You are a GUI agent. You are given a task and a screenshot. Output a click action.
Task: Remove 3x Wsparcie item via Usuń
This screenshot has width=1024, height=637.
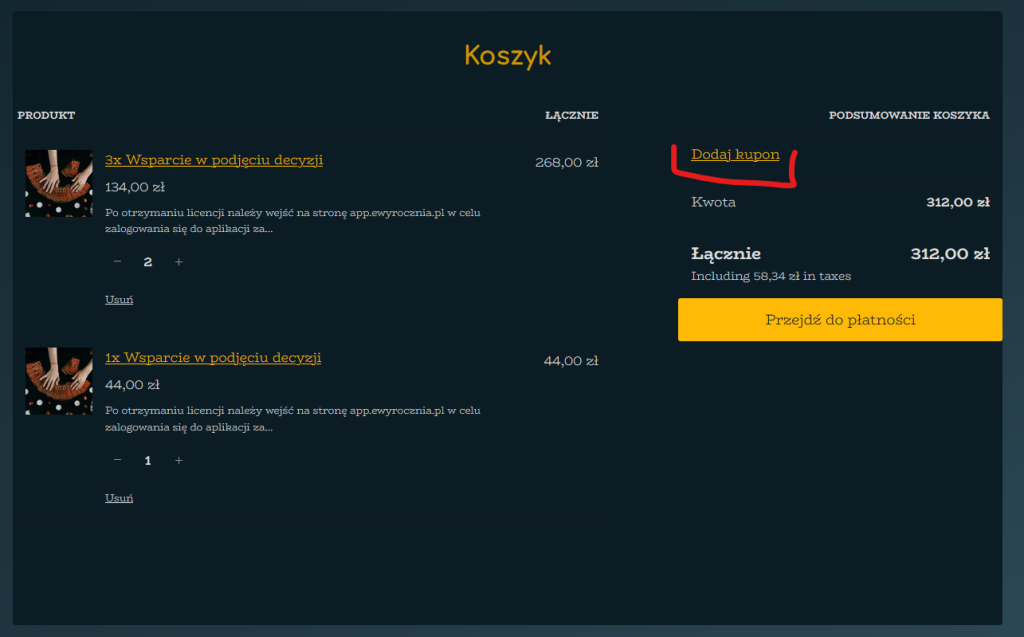tap(119, 300)
